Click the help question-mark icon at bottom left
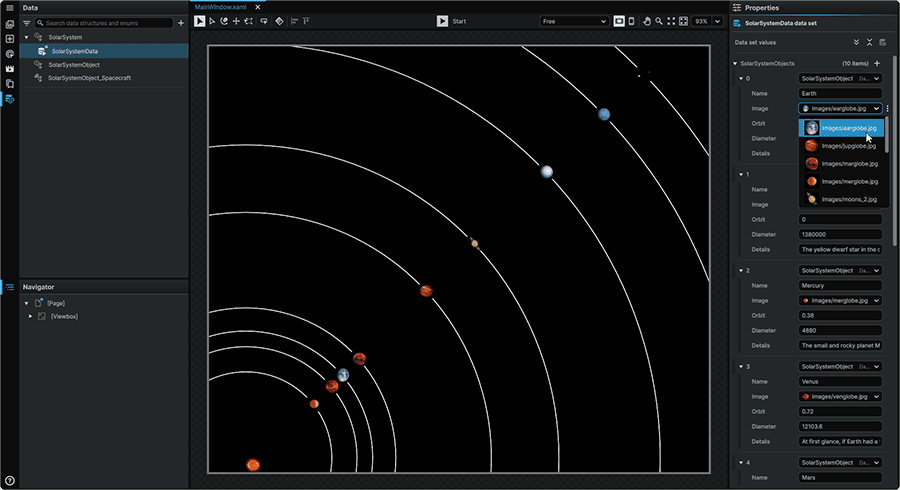Image resolution: width=900 pixels, height=490 pixels. (x=10, y=481)
